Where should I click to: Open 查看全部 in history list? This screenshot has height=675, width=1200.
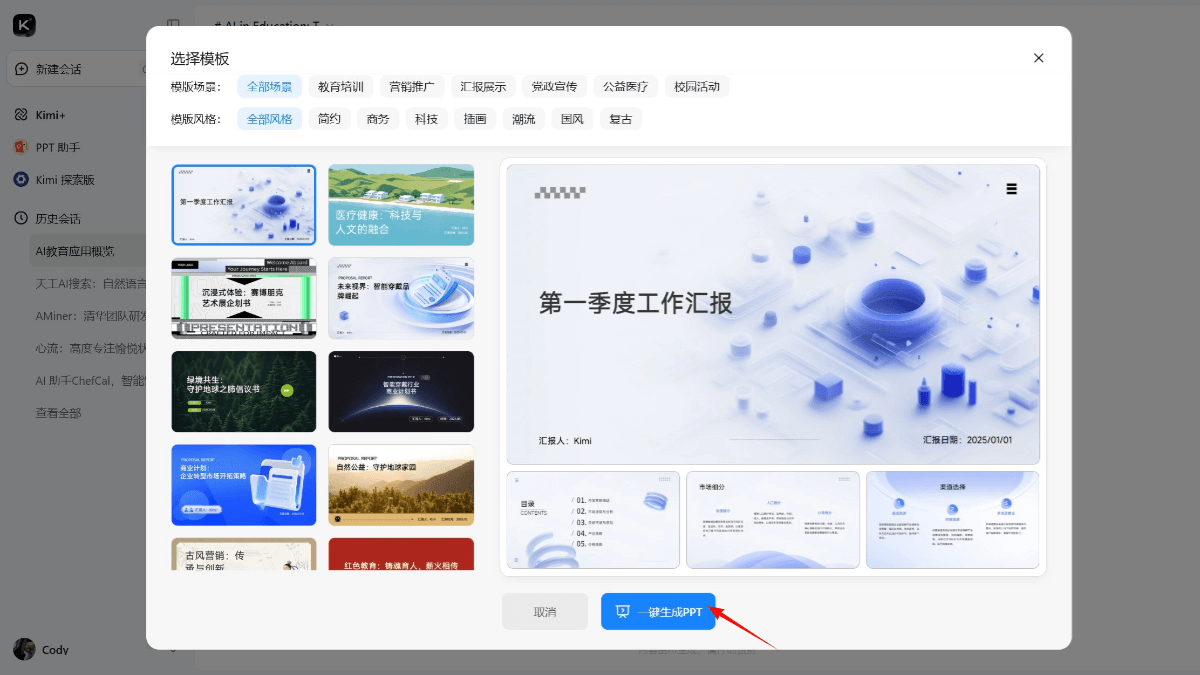pos(58,412)
